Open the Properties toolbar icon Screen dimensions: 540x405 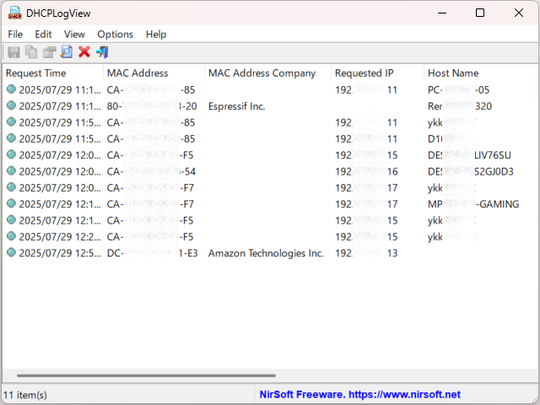coord(49,52)
